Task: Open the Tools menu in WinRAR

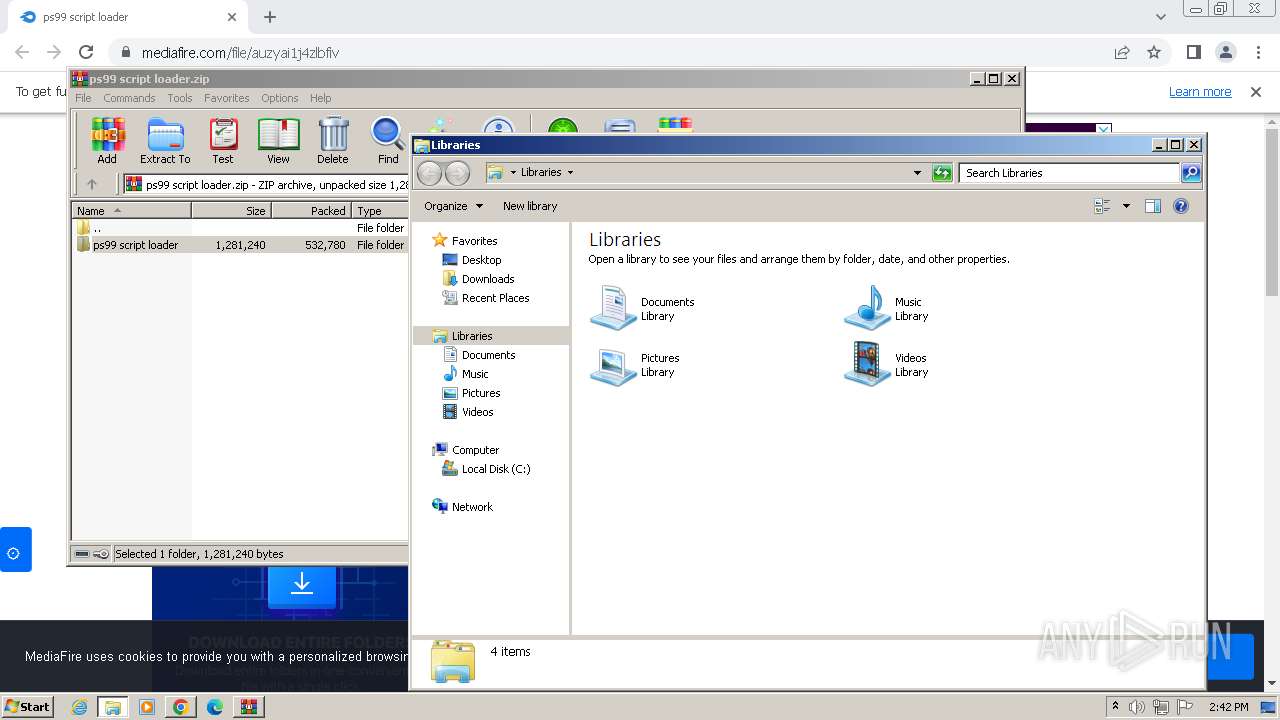Action: pos(180,98)
